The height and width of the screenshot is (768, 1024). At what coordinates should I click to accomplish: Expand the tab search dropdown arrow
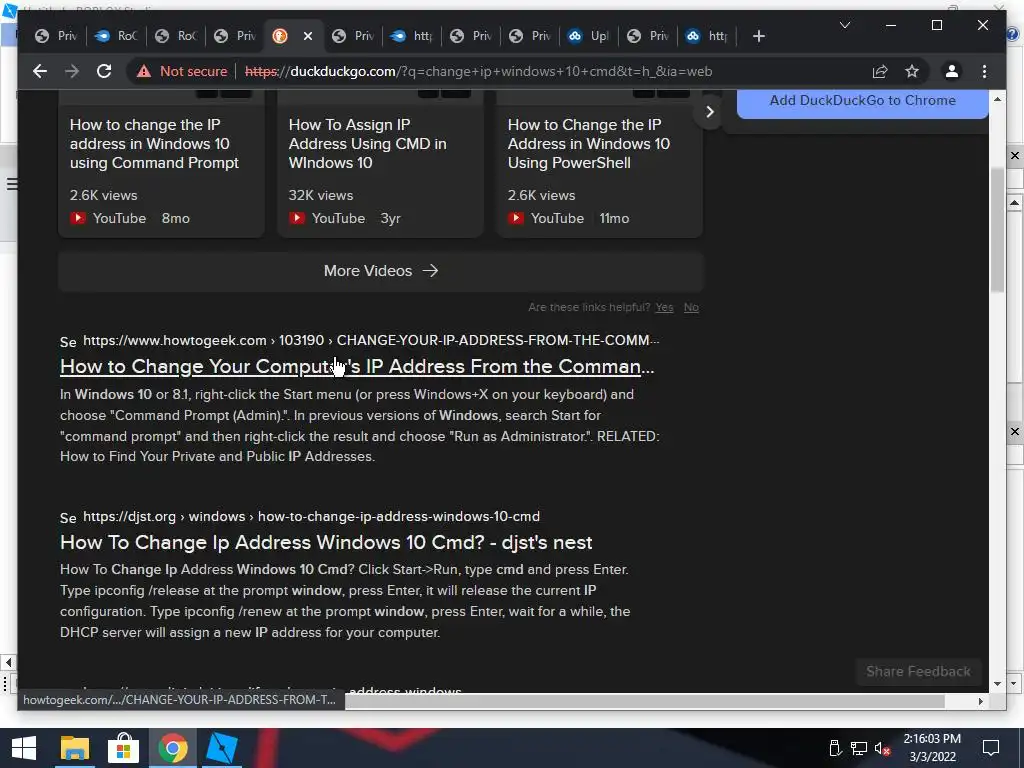(x=844, y=25)
